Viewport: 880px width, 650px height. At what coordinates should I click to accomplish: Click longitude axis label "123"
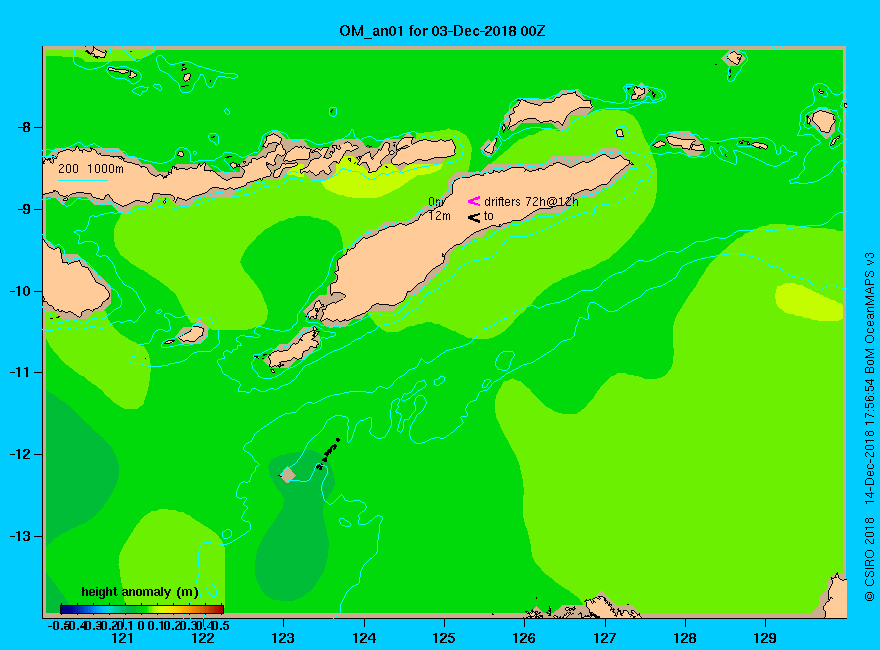(x=283, y=638)
